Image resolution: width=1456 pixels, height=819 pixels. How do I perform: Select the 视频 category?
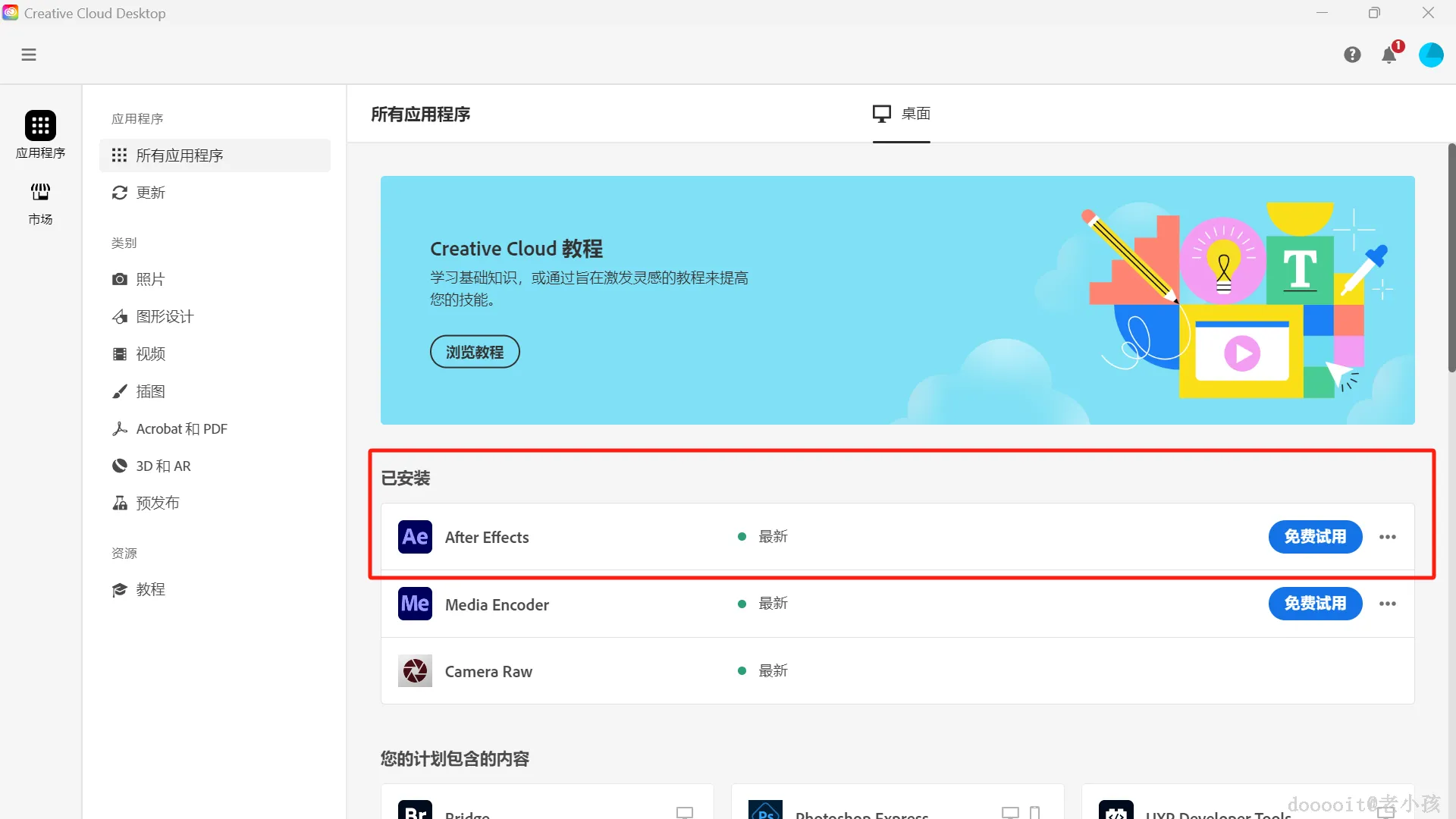151,353
